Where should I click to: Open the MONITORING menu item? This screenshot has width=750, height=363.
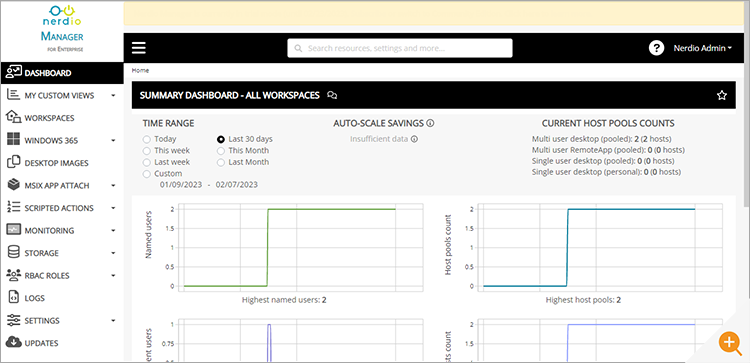(x=62, y=230)
